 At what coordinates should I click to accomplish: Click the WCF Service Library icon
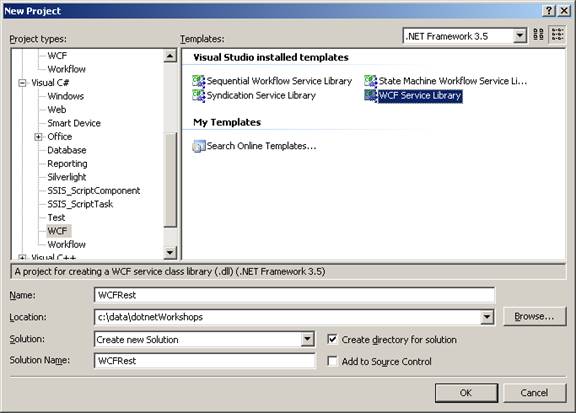click(370, 96)
